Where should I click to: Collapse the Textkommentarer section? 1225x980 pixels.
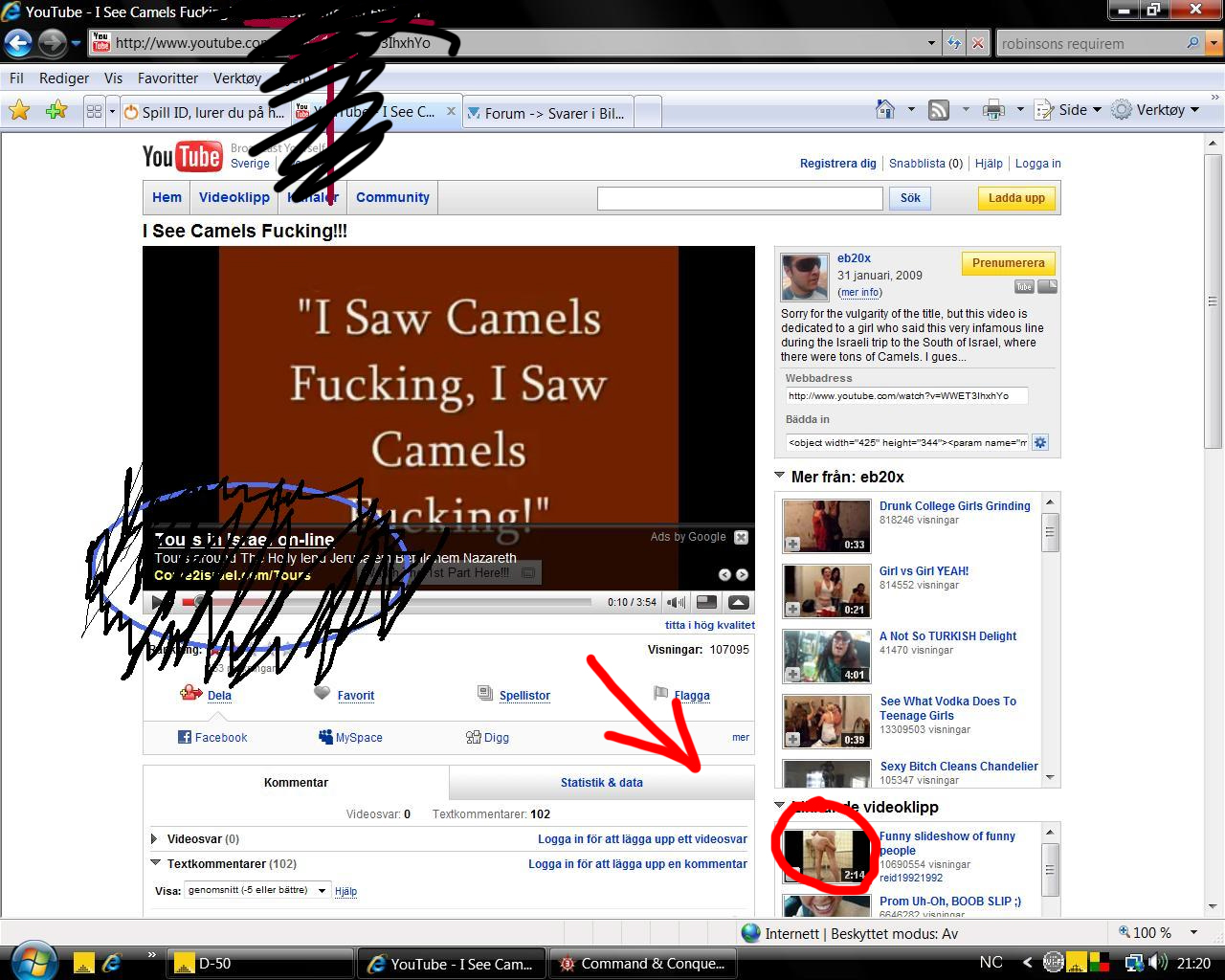click(154, 863)
